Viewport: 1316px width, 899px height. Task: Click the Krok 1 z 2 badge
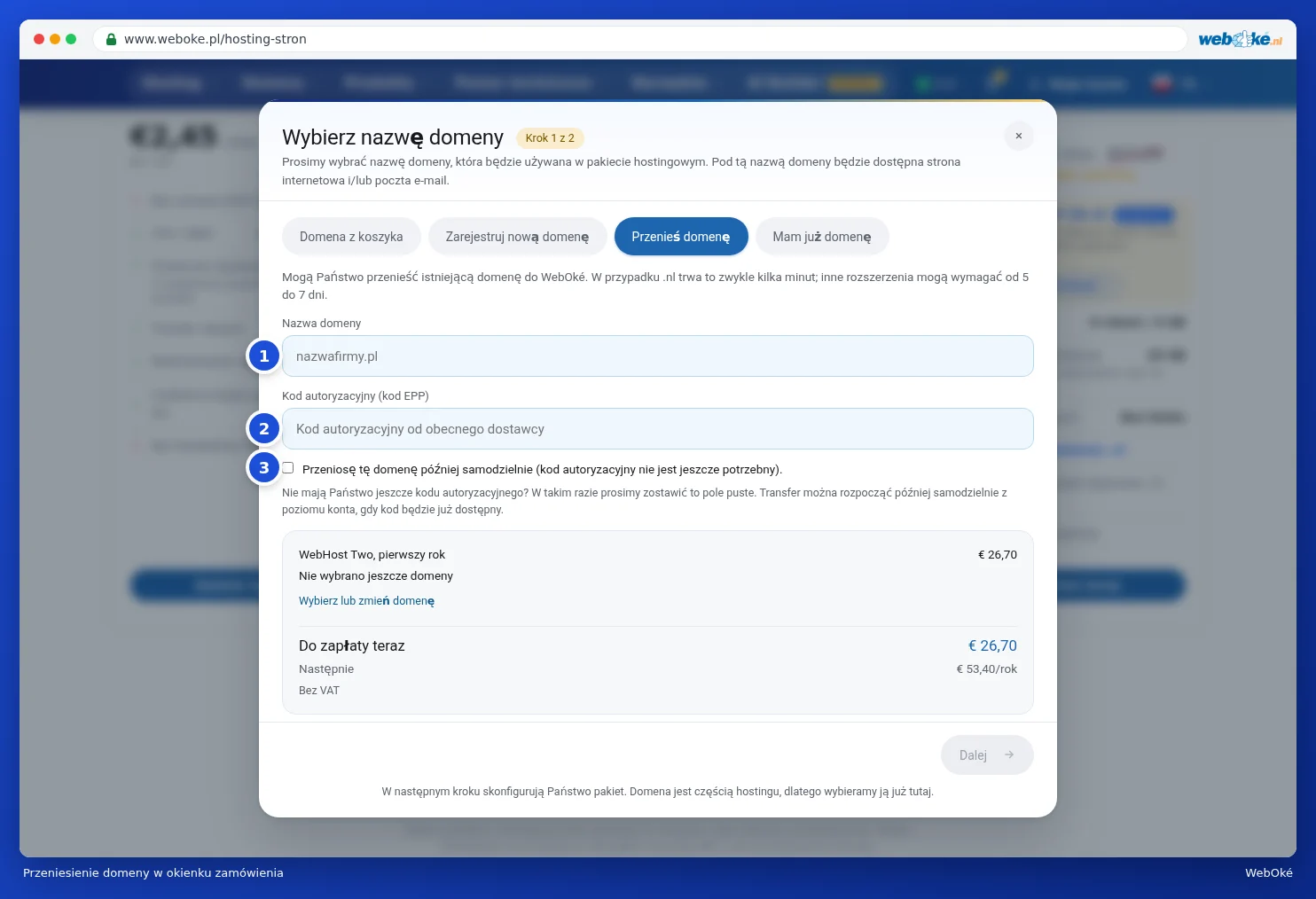pos(550,137)
